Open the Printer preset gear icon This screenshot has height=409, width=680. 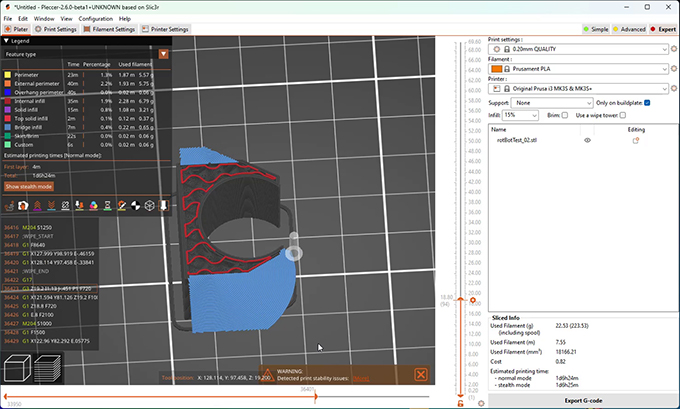674,88
